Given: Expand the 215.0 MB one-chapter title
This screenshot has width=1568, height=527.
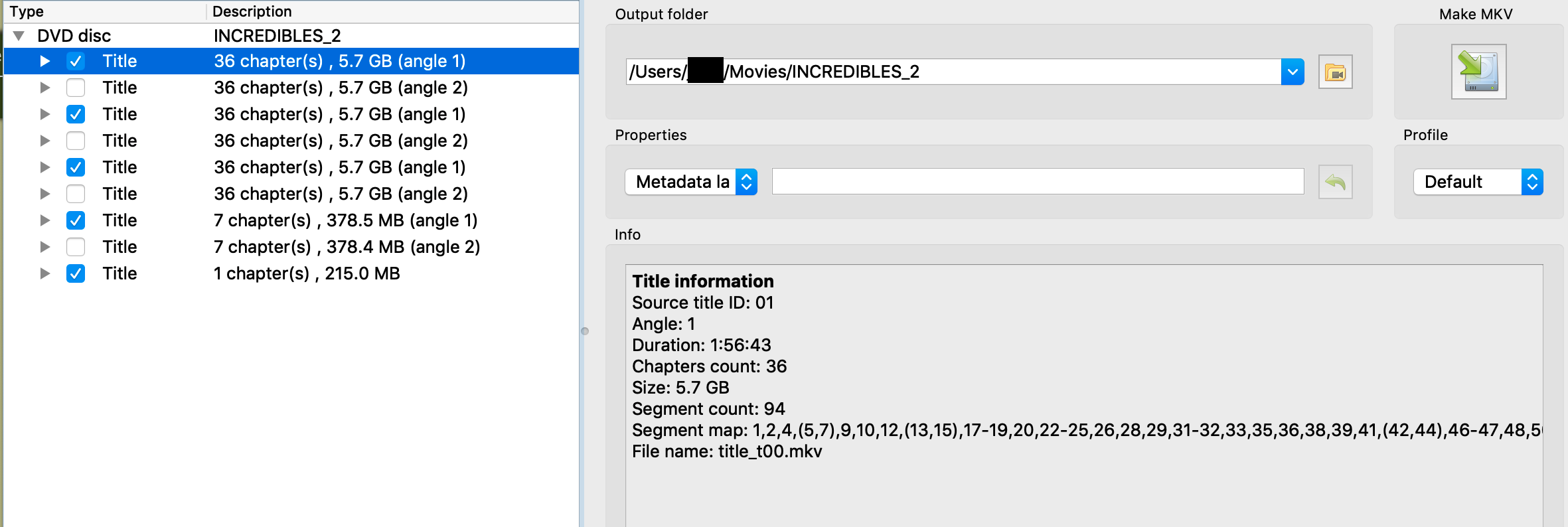Looking at the screenshot, I should pyautogui.click(x=45, y=273).
